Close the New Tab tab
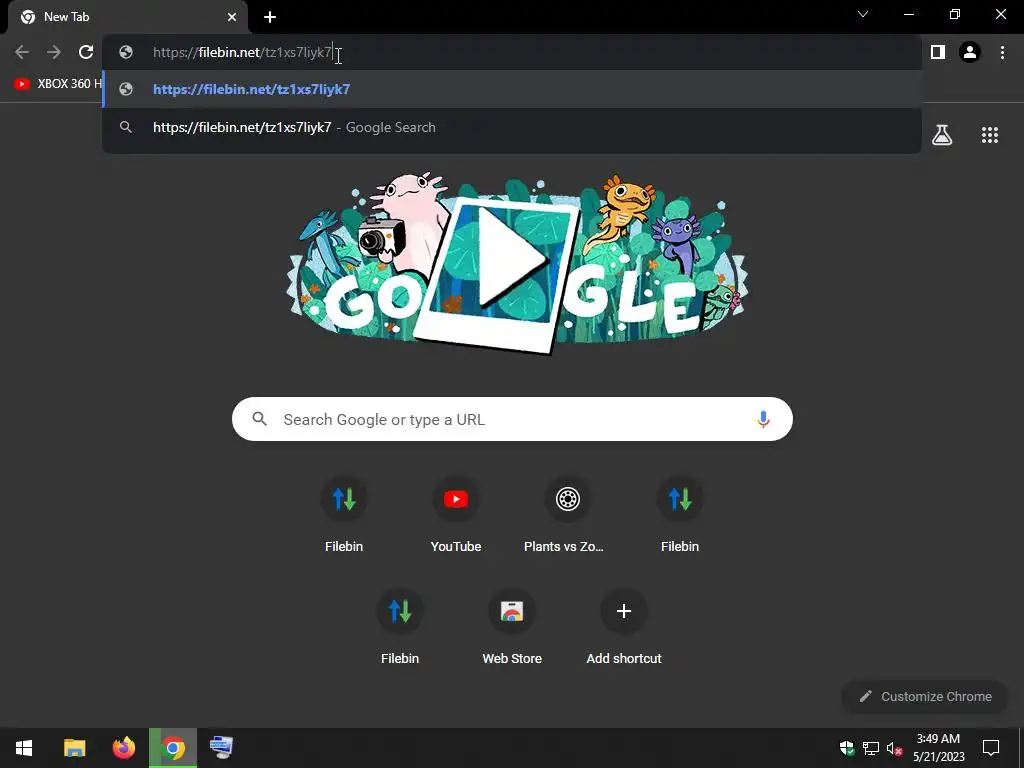1024x768 pixels. pyautogui.click(x=232, y=17)
